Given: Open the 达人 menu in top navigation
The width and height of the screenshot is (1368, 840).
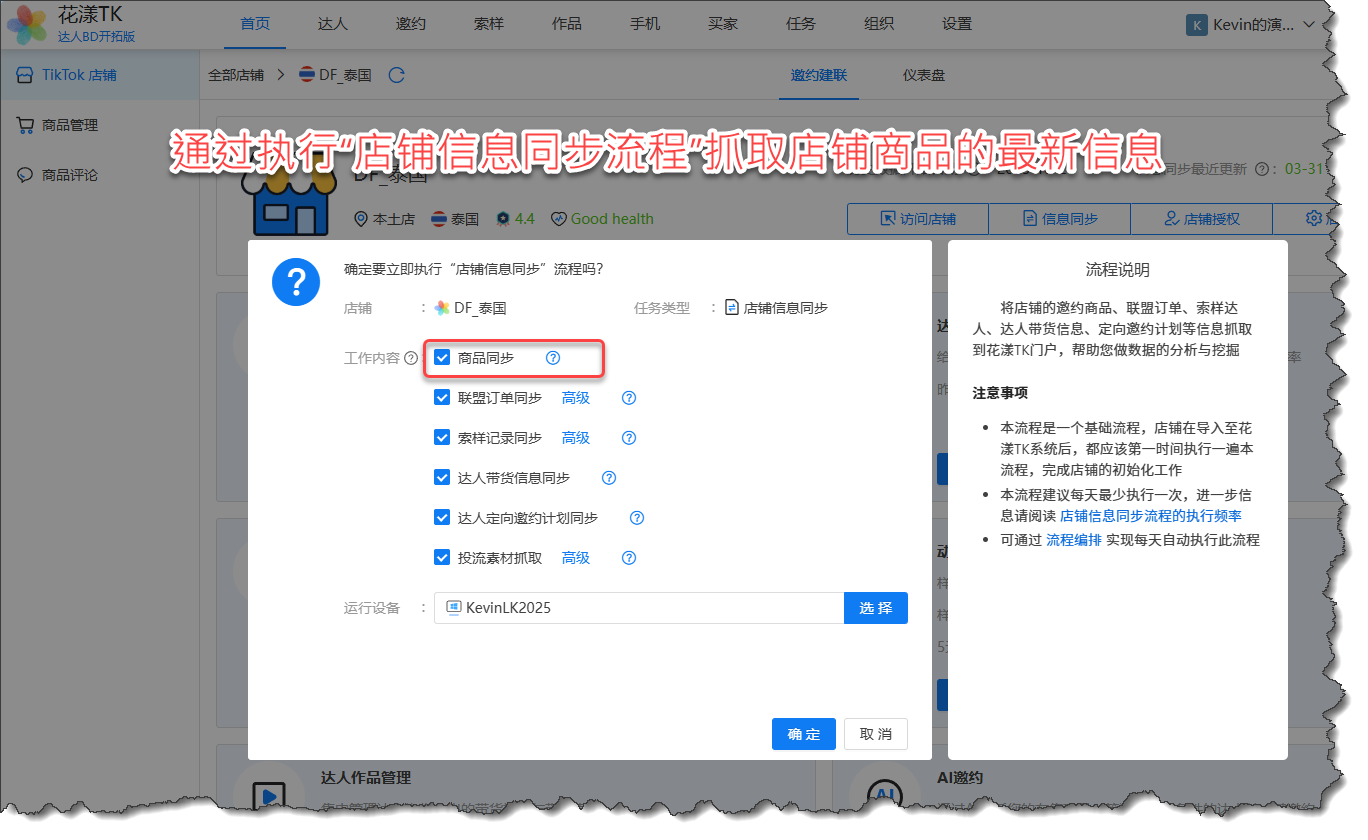Looking at the screenshot, I should (x=332, y=24).
